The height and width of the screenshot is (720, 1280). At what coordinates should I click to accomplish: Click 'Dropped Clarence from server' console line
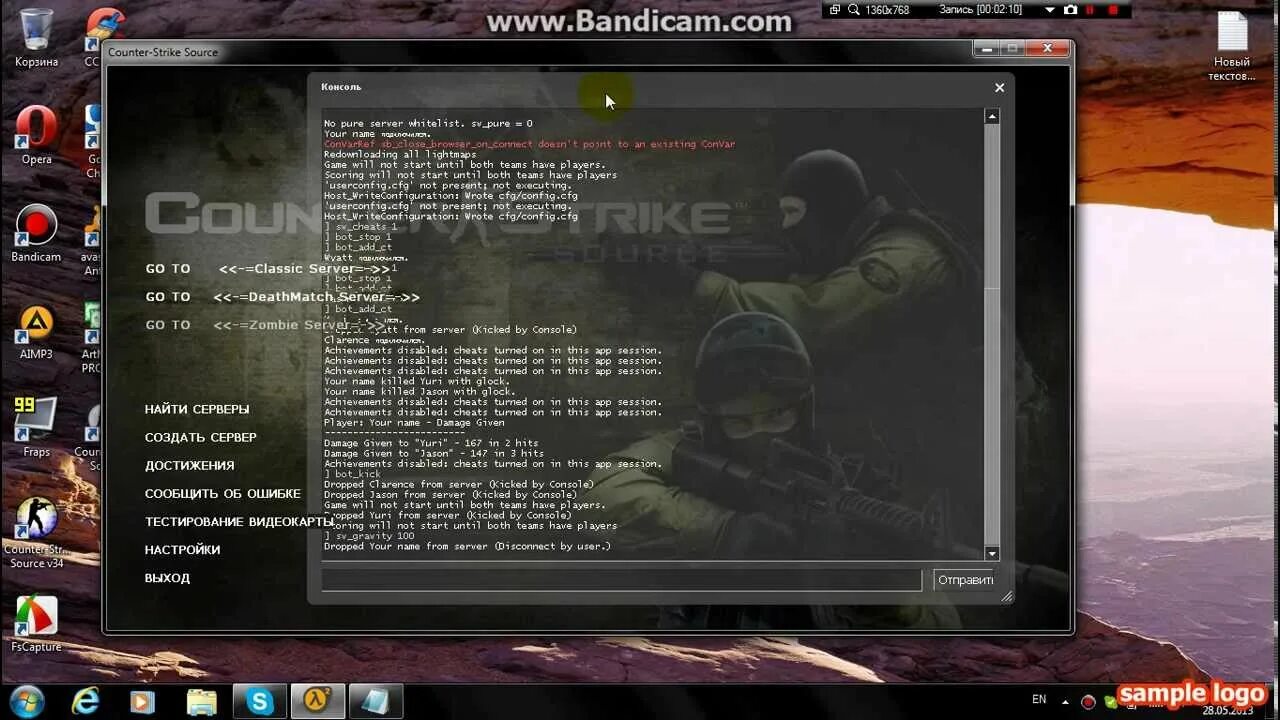pyautogui.click(x=459, y=484)
